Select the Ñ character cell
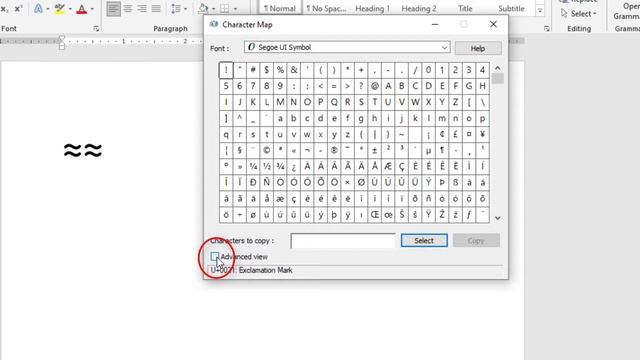 pyautogui.click(x=267, y=183)
